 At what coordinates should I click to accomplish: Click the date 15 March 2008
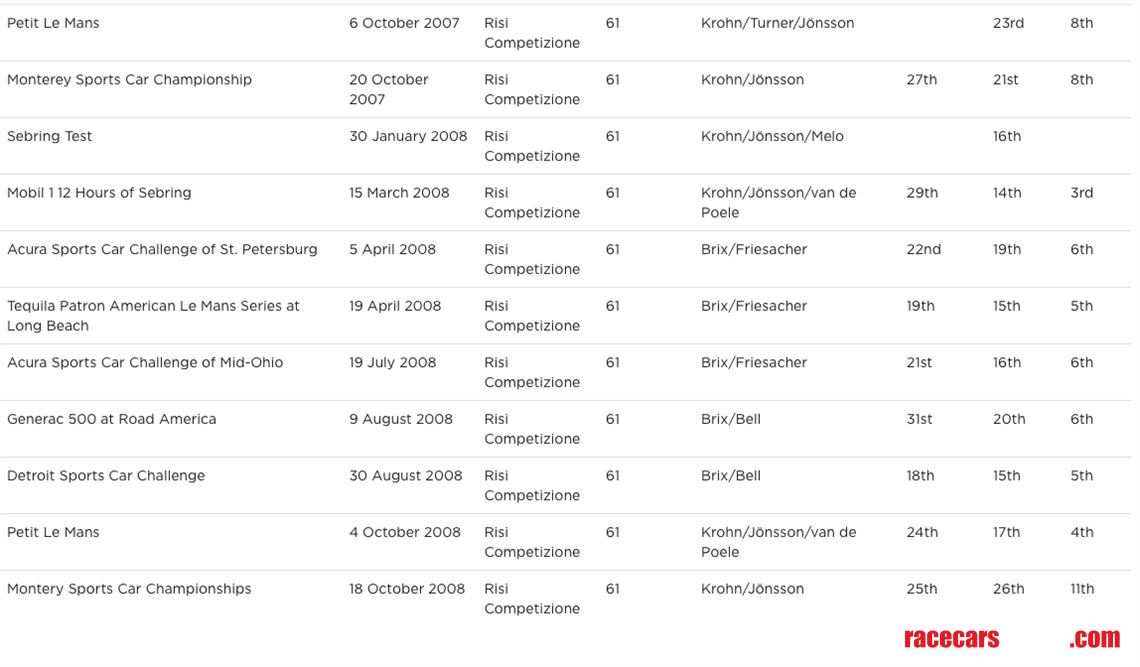(x=399, y=193)
